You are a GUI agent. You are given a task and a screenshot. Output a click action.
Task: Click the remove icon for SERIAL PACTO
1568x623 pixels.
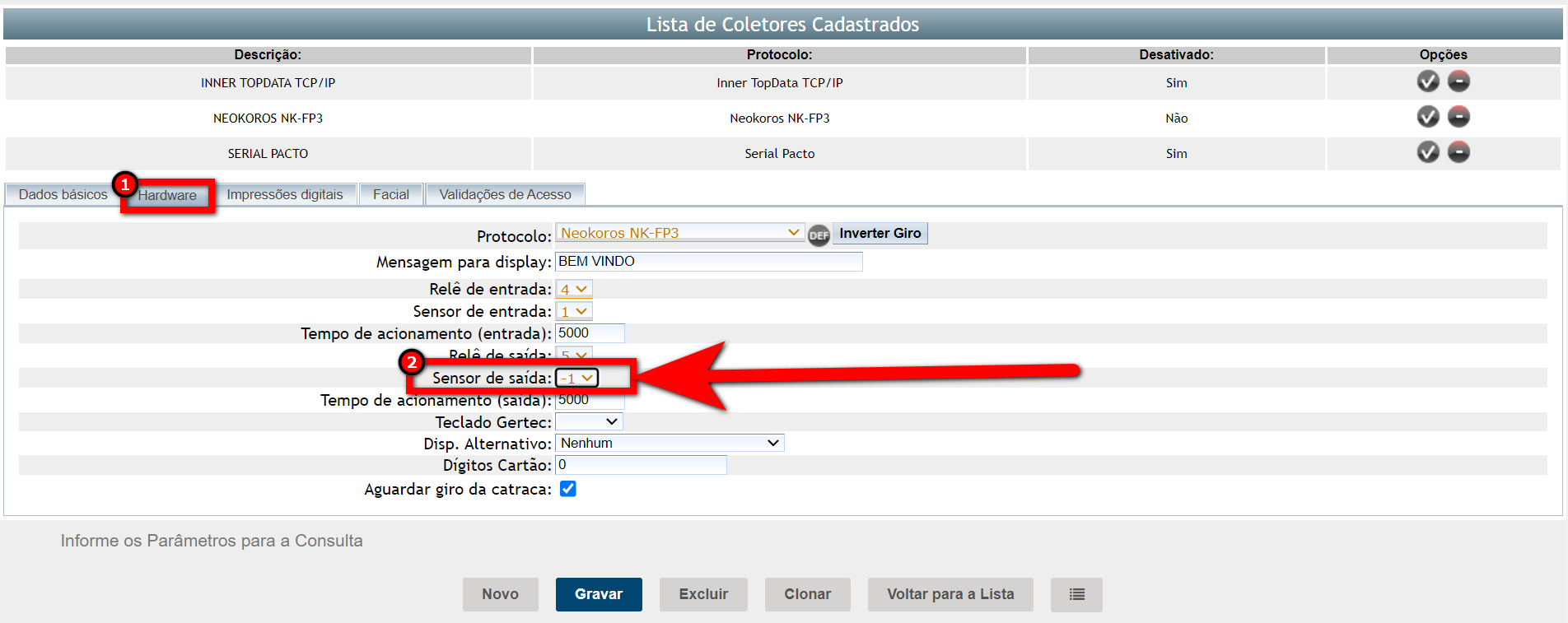pyautogui.click(x=1458, y=152)
